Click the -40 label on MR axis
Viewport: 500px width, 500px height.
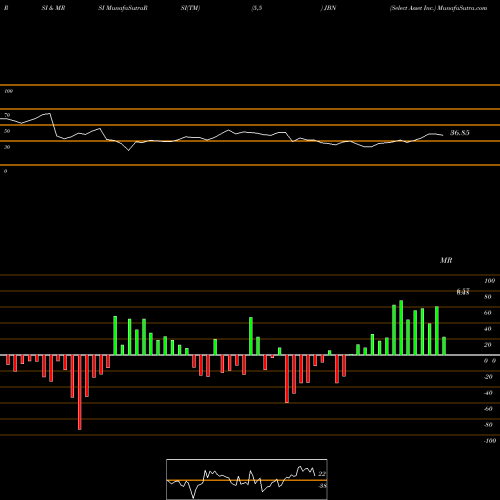(x=488, y=393)
